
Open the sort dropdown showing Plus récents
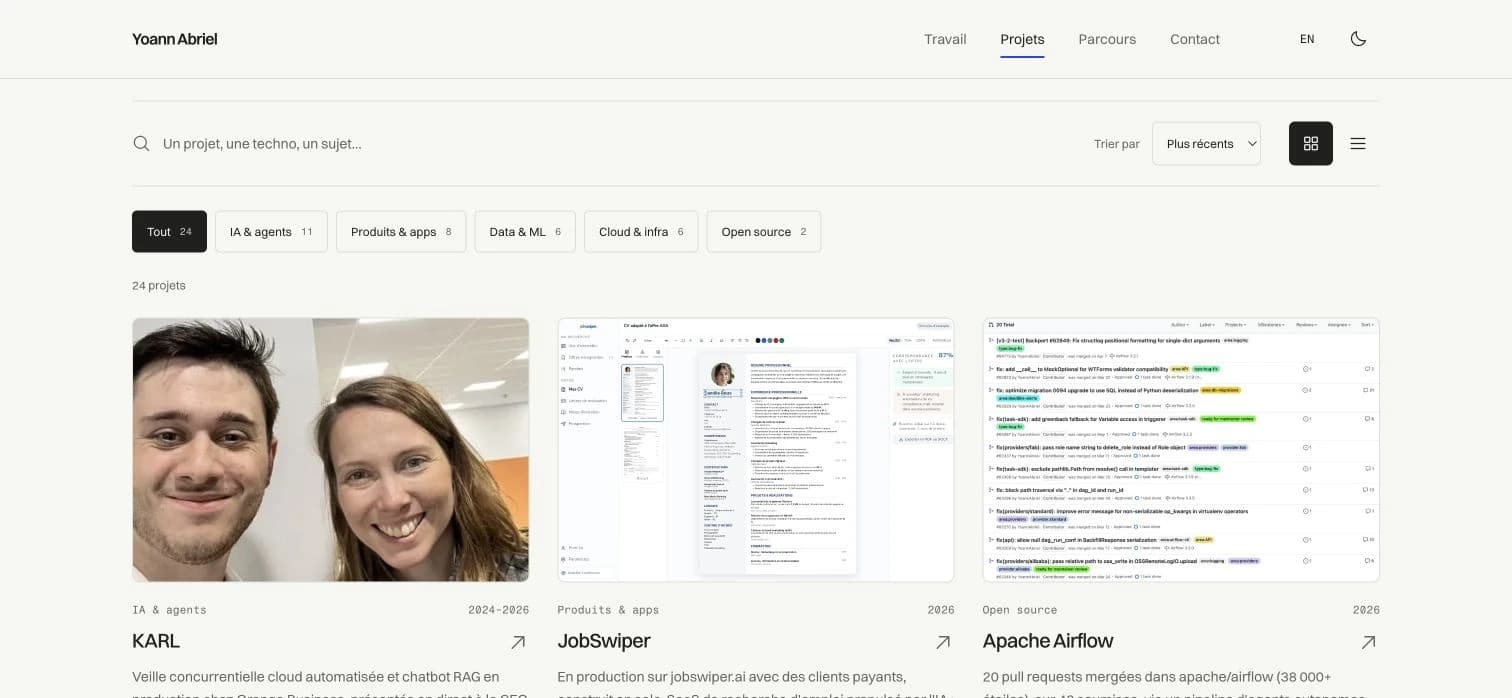click(x=1206, y=143)
